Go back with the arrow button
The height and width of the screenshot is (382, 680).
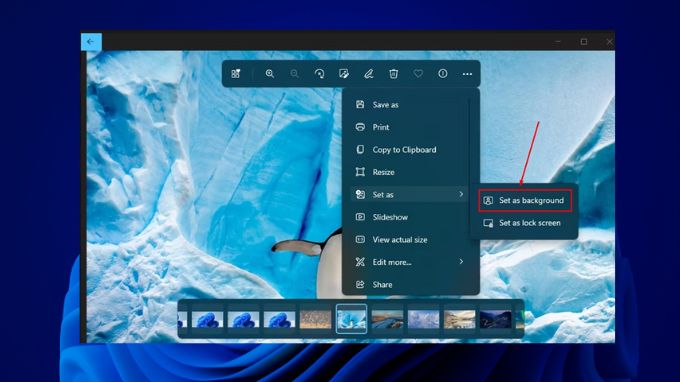[x=91, y=42]
